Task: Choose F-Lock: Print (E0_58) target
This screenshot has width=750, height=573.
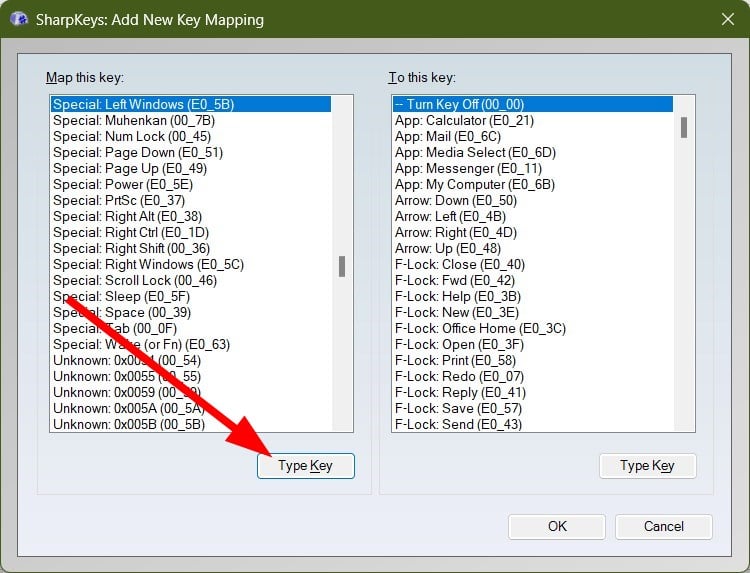Action: click(533, 361)
